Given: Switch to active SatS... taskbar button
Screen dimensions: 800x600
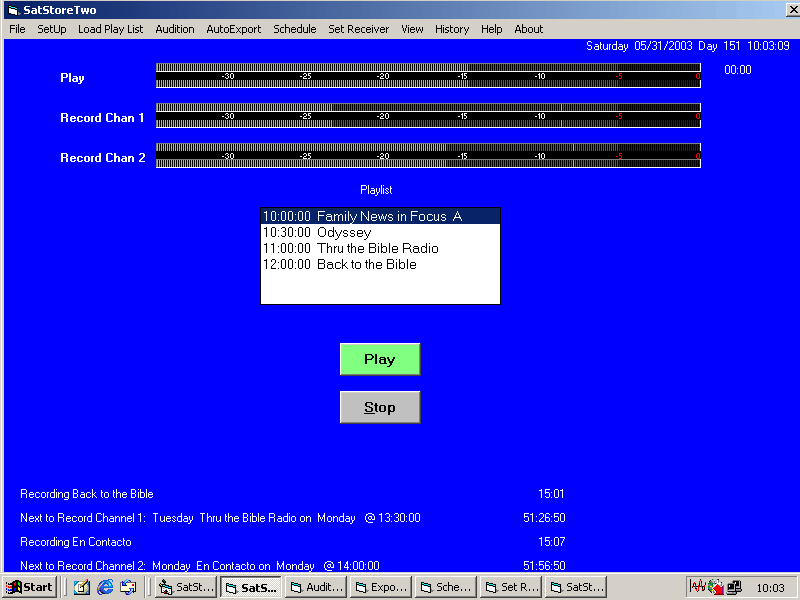Looking at the screenshot, I should point(251,587).
